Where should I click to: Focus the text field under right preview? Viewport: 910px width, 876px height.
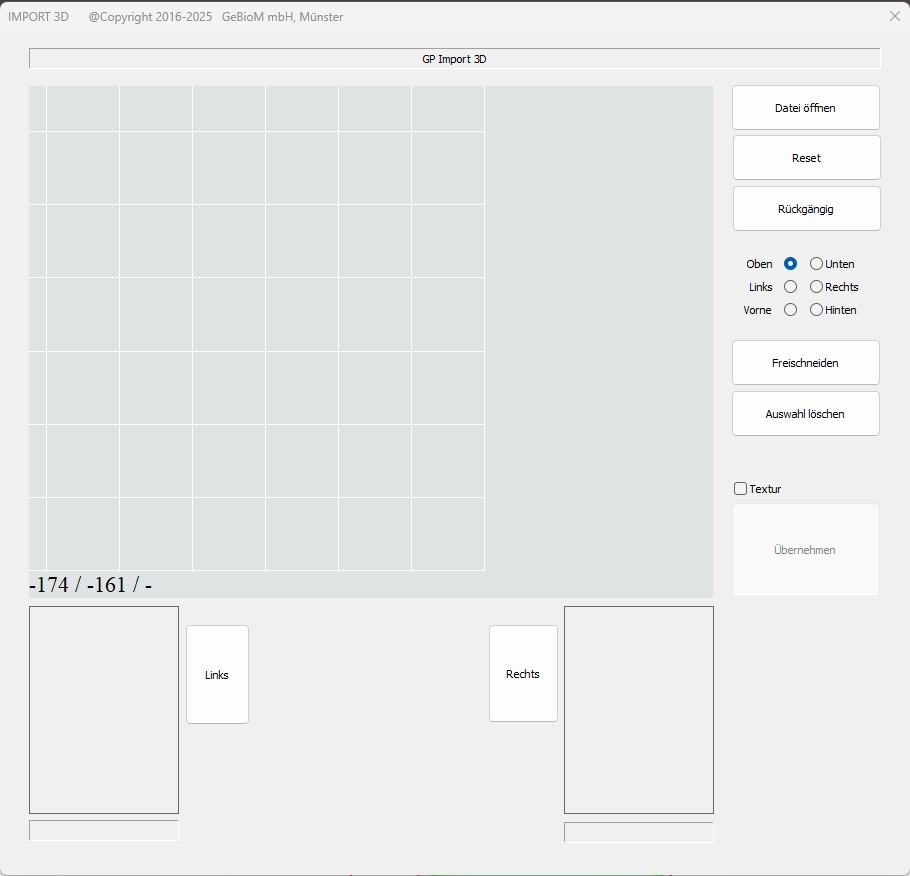pyautogui.click(x=638, y=832)
